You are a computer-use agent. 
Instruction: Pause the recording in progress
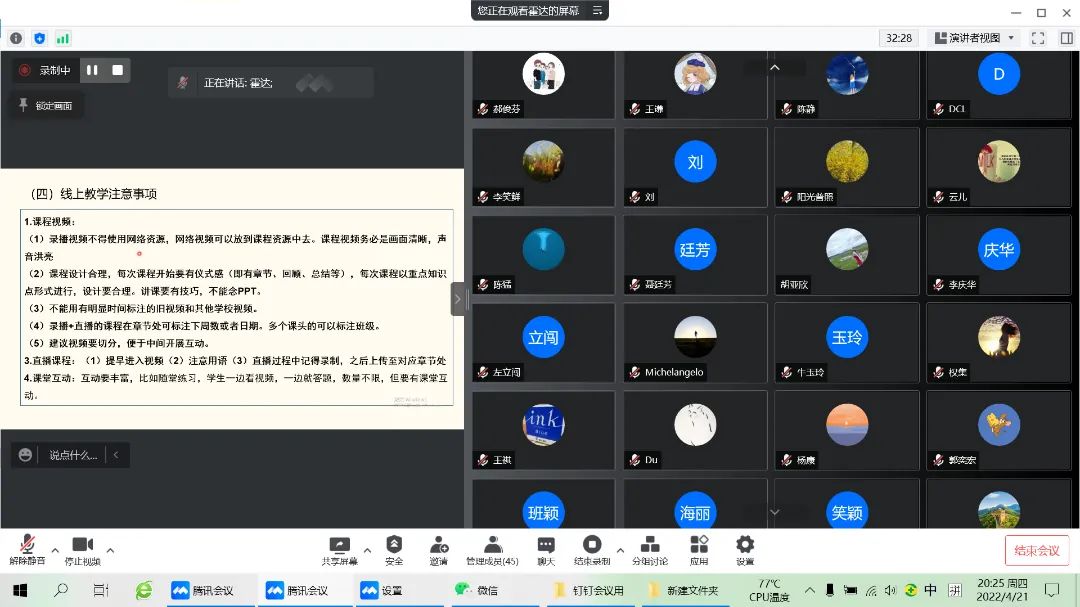point(92,70)
